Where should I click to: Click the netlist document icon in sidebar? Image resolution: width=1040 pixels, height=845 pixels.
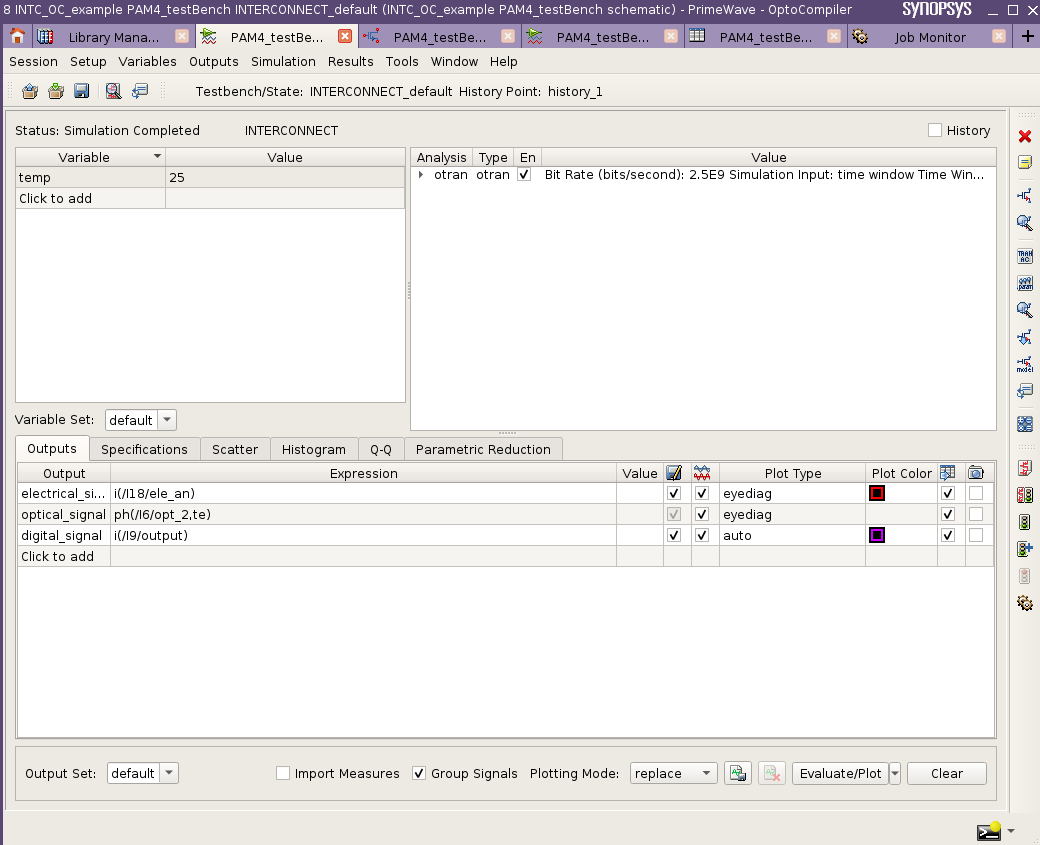(x=1025, y=468)
